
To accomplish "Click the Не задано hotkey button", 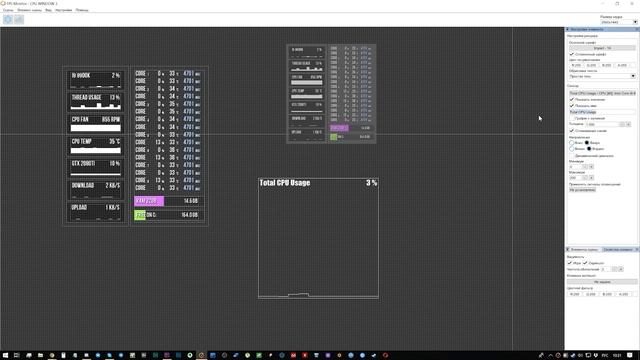I will [602, 282].
